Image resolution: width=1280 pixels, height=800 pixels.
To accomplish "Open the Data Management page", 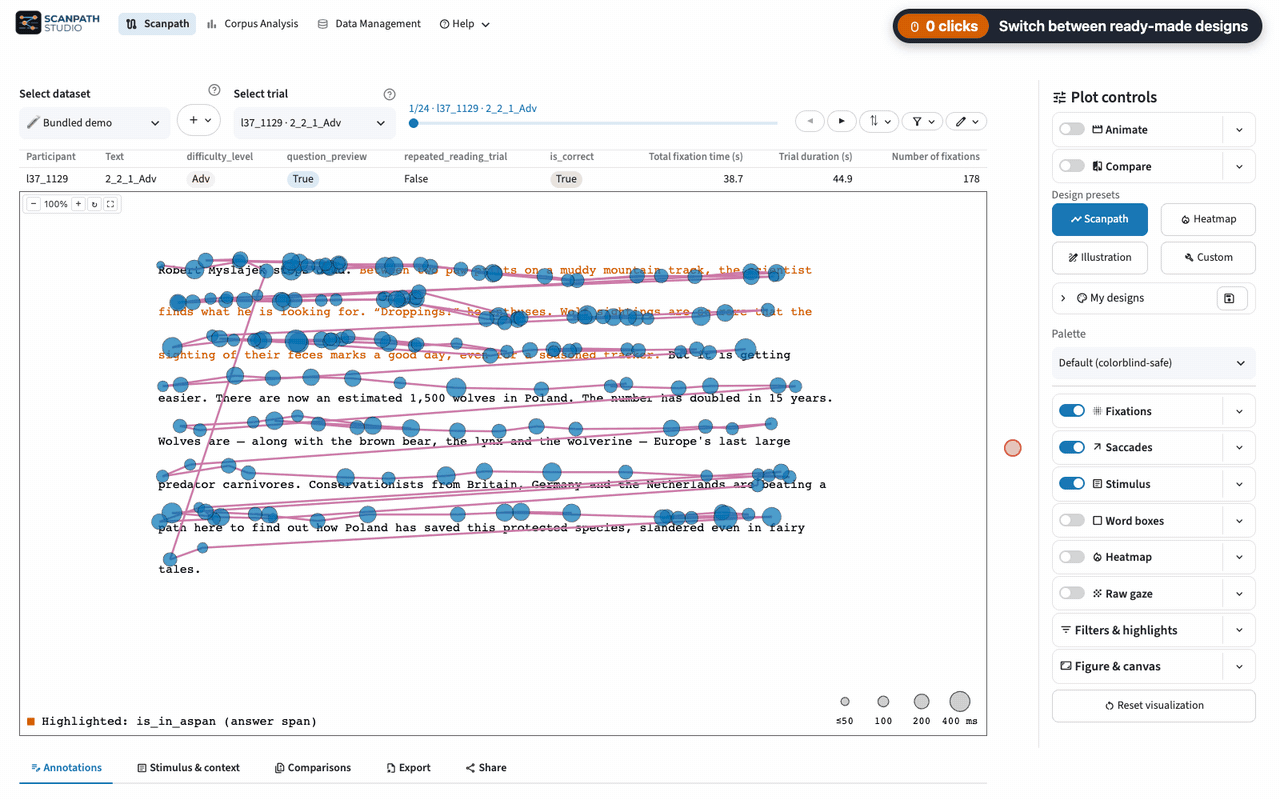I will 369,24.
